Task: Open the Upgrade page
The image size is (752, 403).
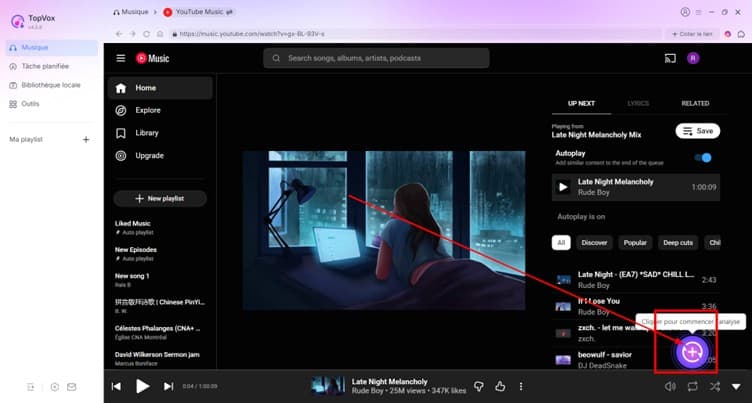Action: click(160, 155)
